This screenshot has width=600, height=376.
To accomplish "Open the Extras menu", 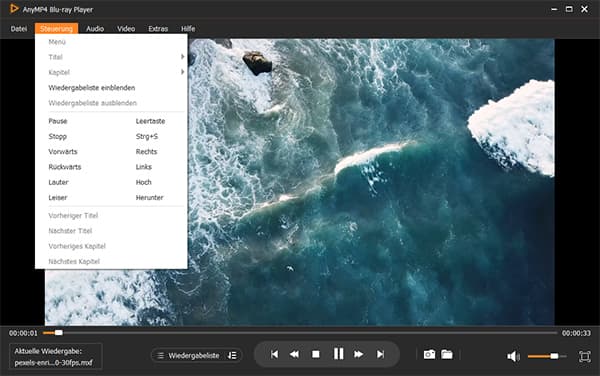I will click(x=158, y=29).
